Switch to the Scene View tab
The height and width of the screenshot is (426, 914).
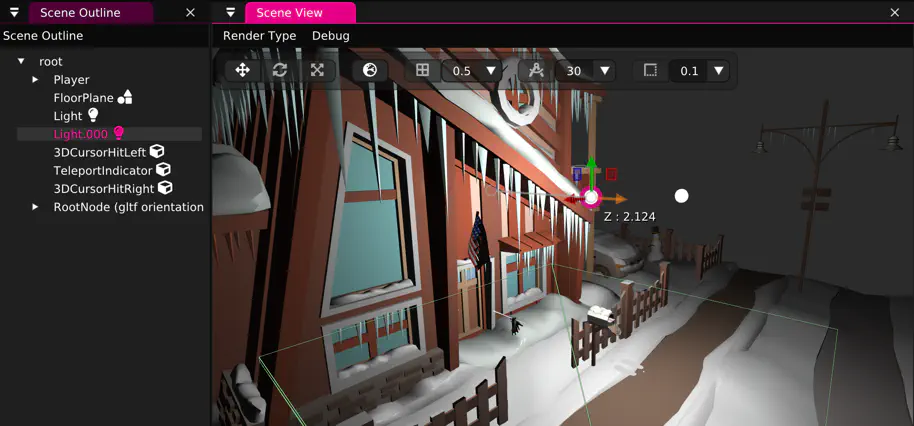288,13
